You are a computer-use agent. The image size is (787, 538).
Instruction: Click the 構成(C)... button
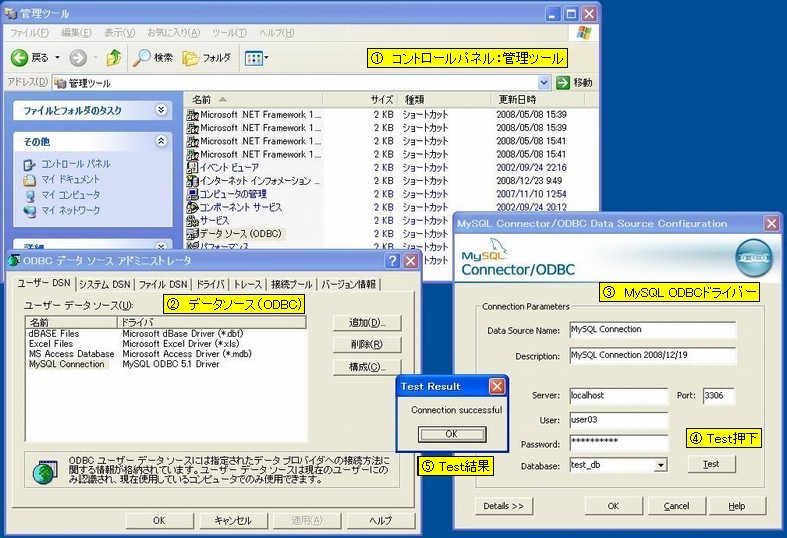tap(367, 367)
